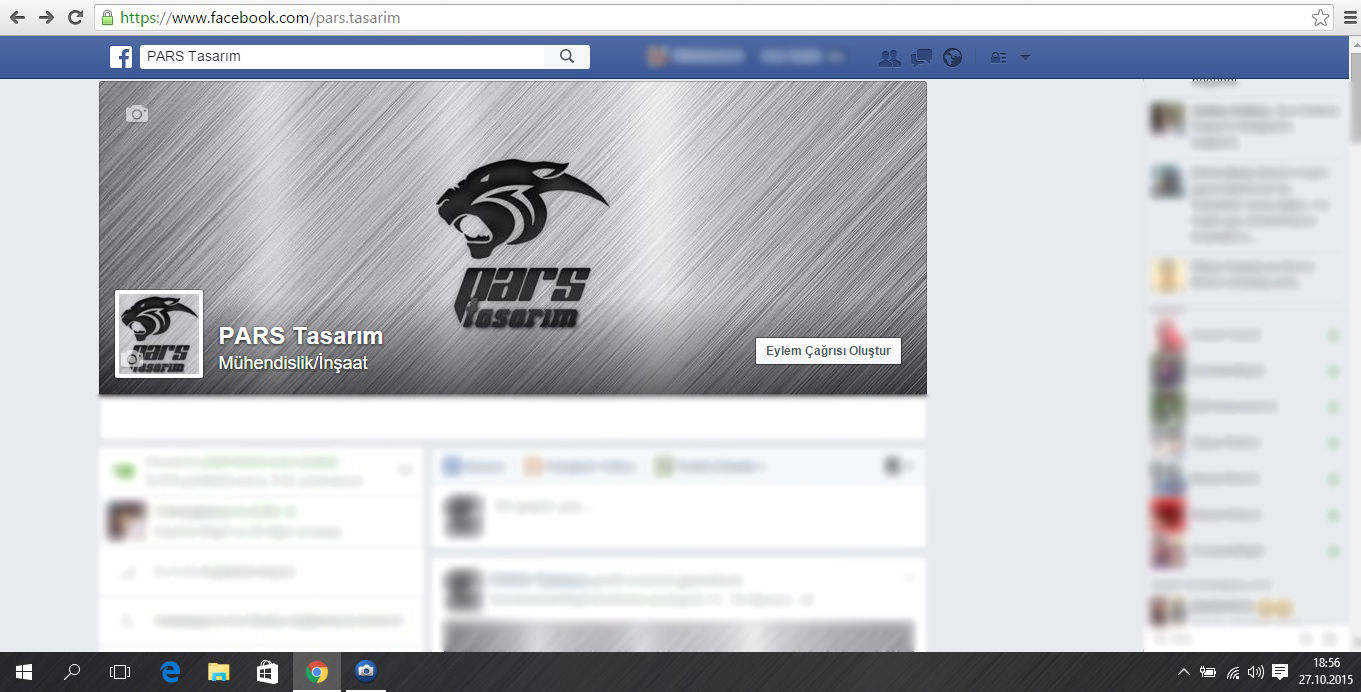Open the messages icon in the Facebook bar
This screenshot has height=692, width=1361.
(x=921, y=58)
